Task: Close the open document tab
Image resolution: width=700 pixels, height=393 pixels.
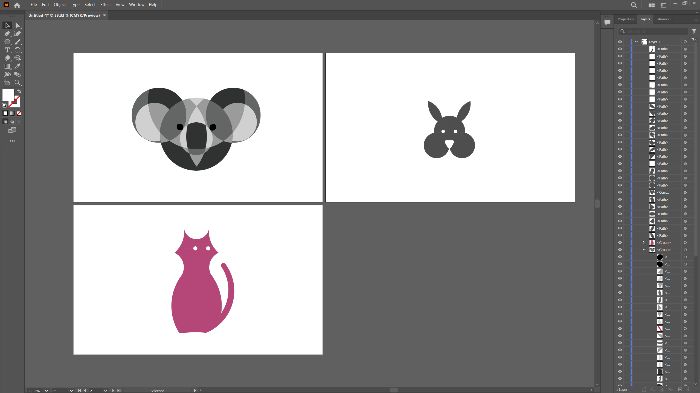Action: tap(105, 15)
